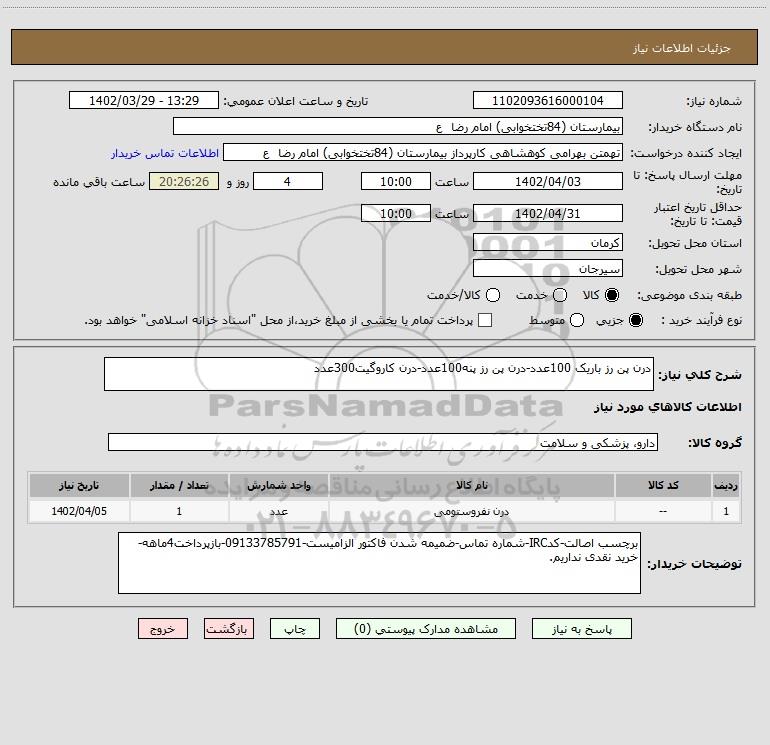
Task: Click the جزئیات اطلاعات نیاز header title
Action: tap(681, 48)
